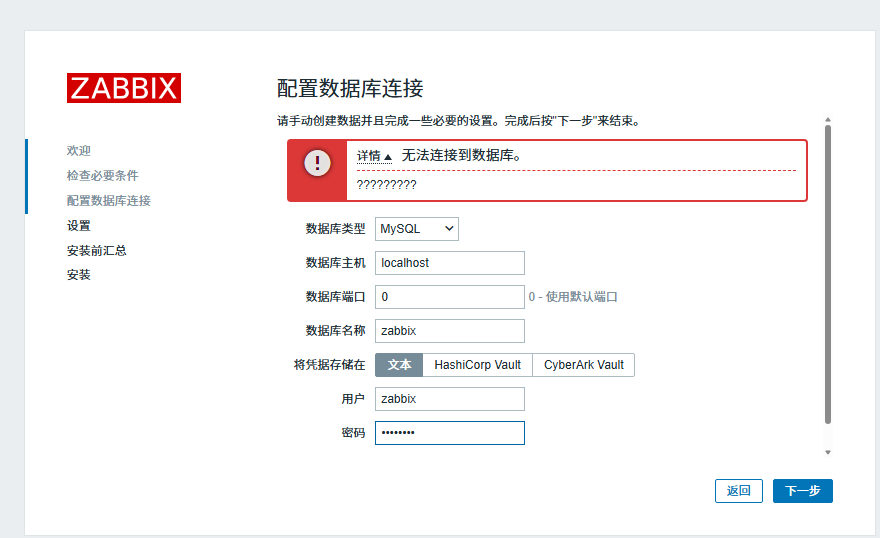Click the 数据库类型 label
The image size is (880, 538).
tap(336, 229)
